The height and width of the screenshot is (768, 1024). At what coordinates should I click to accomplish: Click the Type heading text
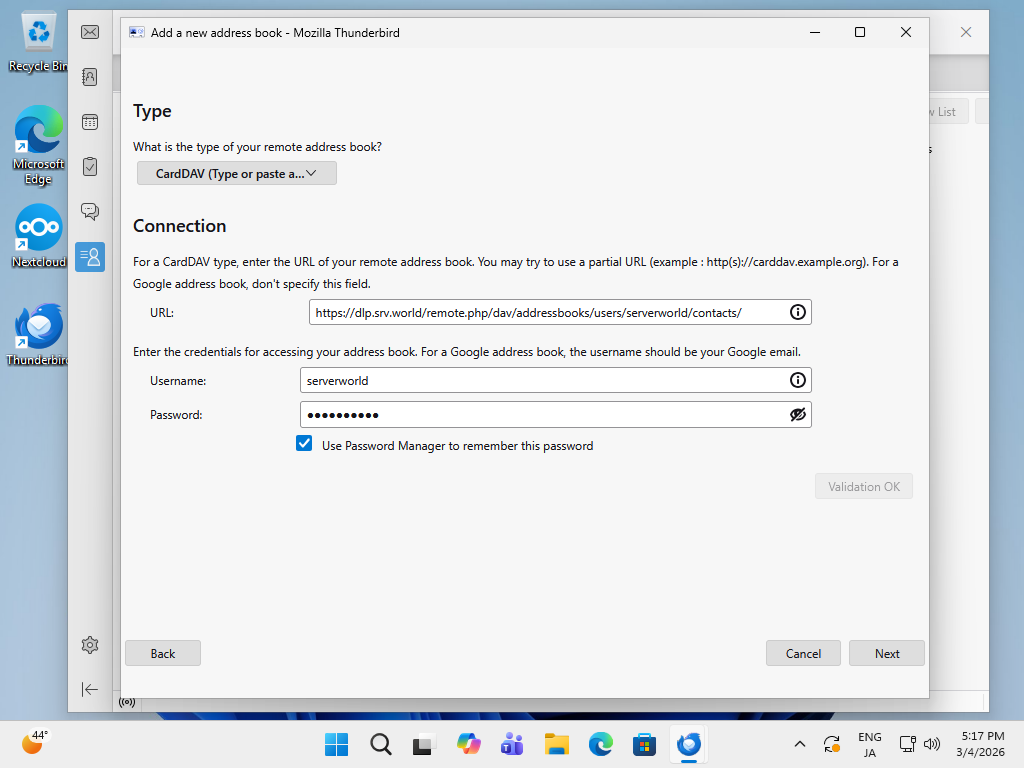(x=152, y=111)
